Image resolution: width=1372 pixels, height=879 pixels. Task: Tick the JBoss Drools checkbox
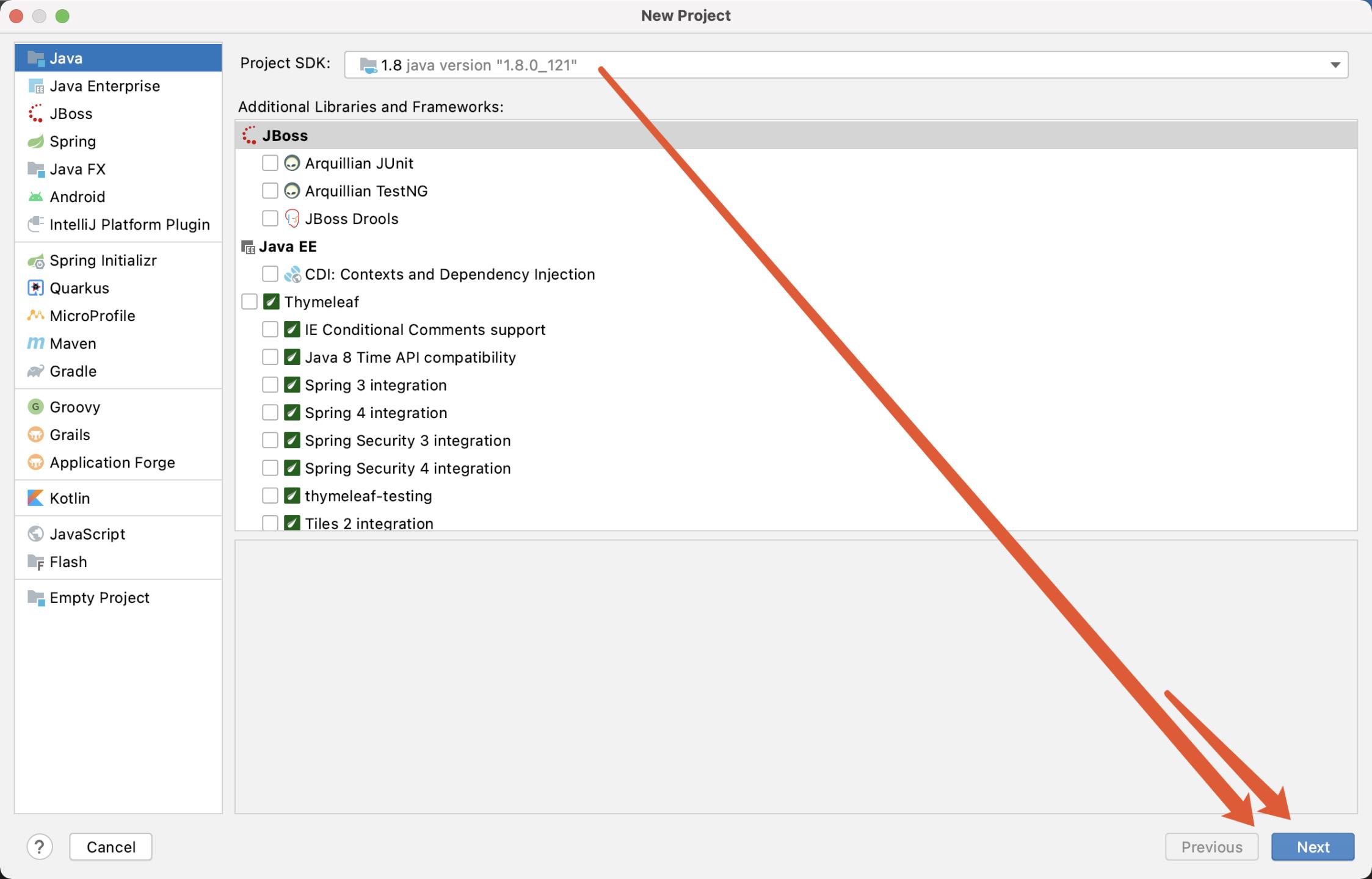tap(270, 219)
